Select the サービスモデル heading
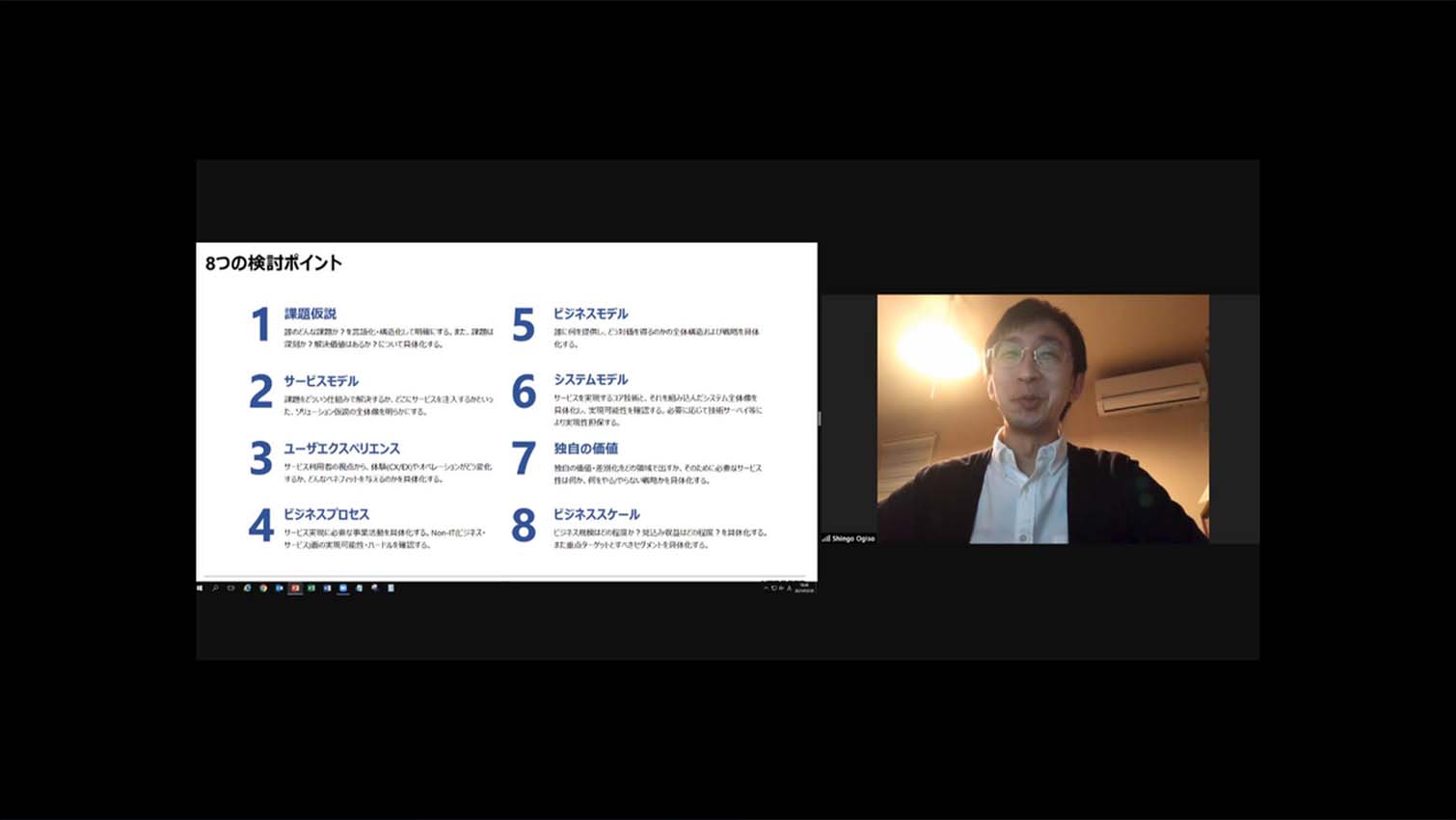The height and width of the screenshot is (820, 1456). [320, 381]
